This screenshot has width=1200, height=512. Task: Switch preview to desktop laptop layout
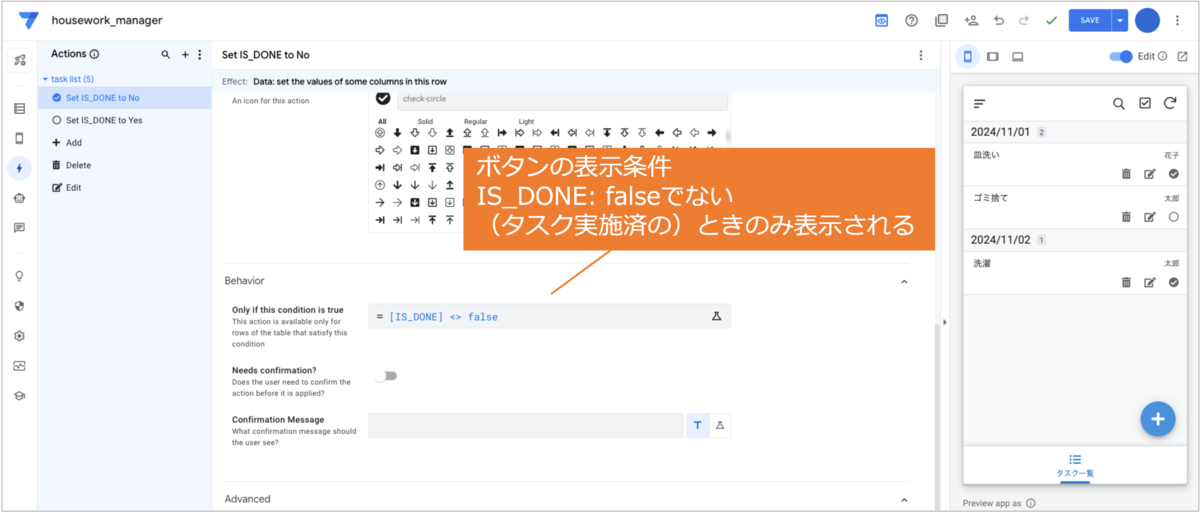(1018, 56)
